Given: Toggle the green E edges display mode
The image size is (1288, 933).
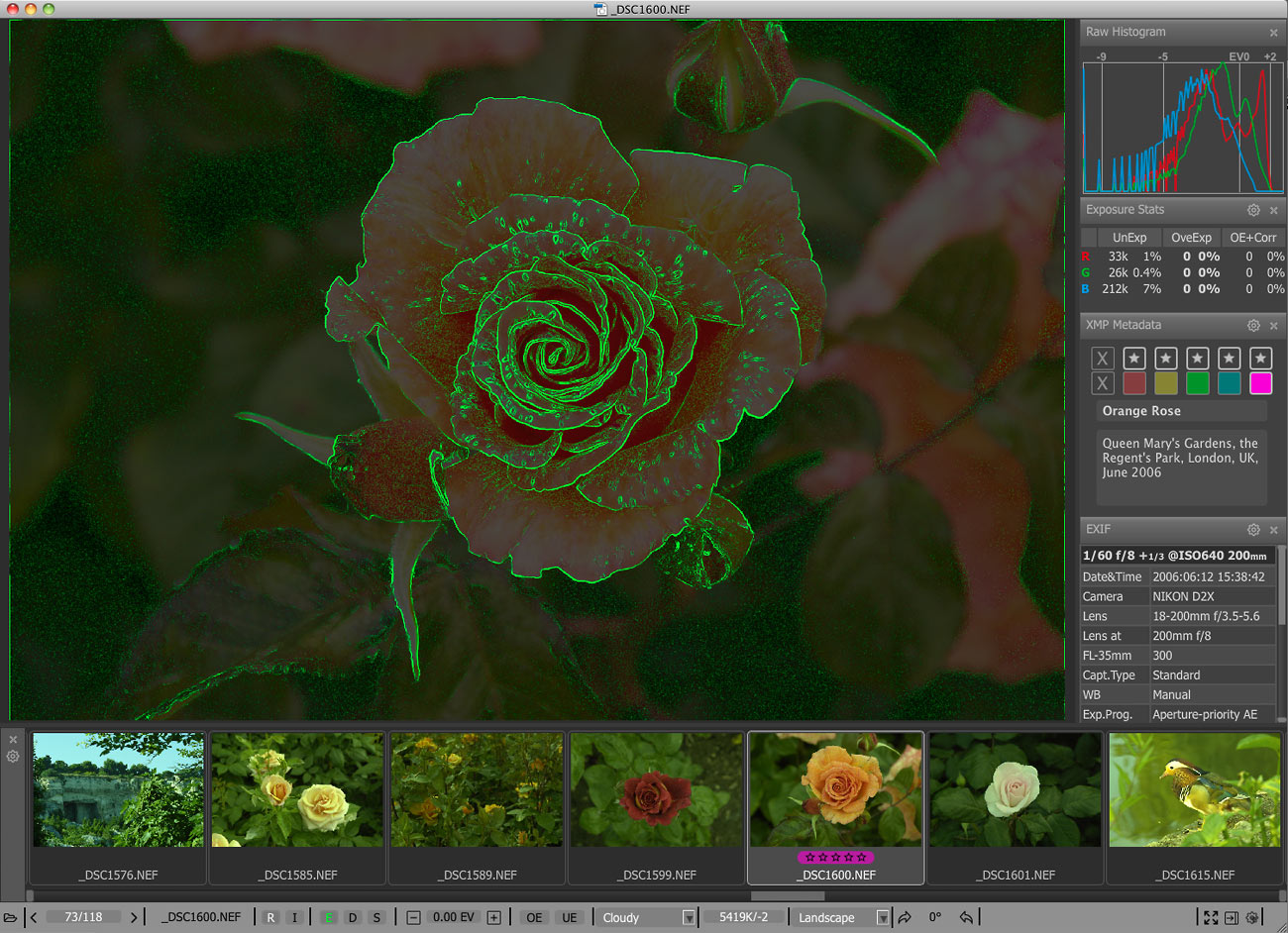Looking at the screenshot, I should pyautogui.click(x=328, y=918).
